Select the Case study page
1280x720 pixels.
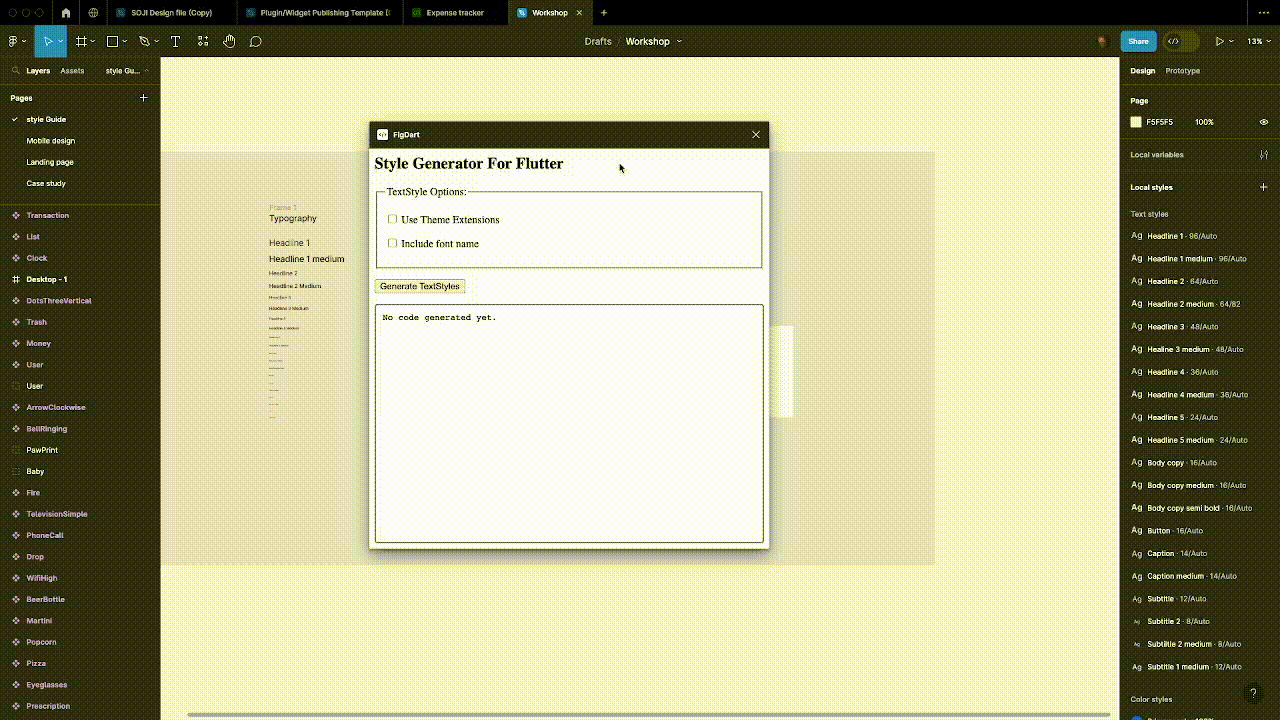tap(46, 184)
